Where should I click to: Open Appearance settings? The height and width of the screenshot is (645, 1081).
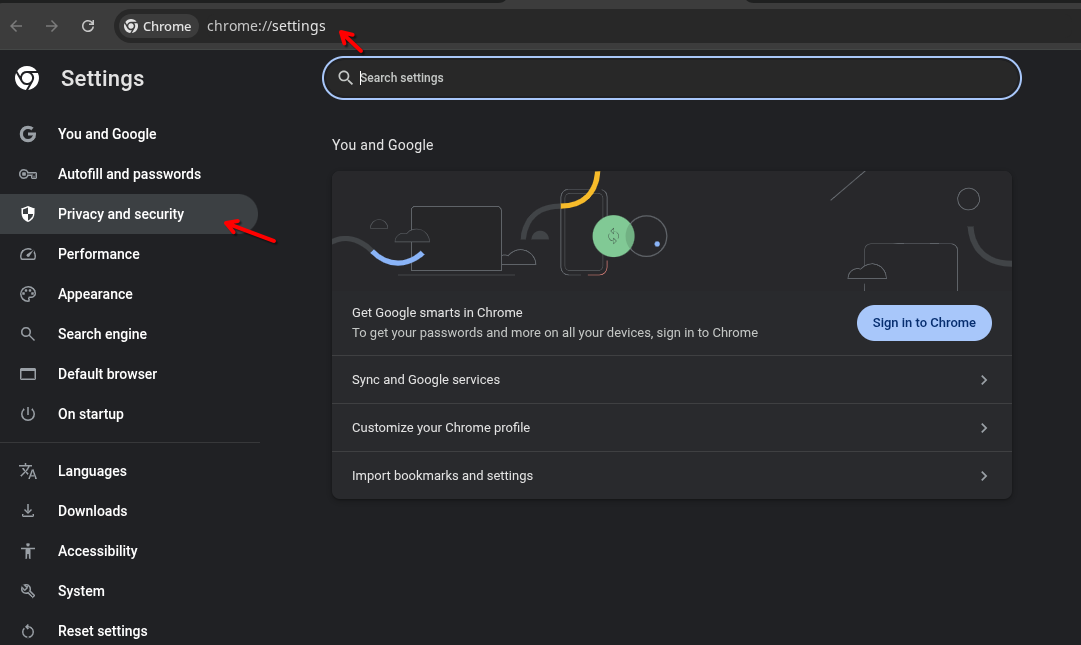[x=129, y=294]
